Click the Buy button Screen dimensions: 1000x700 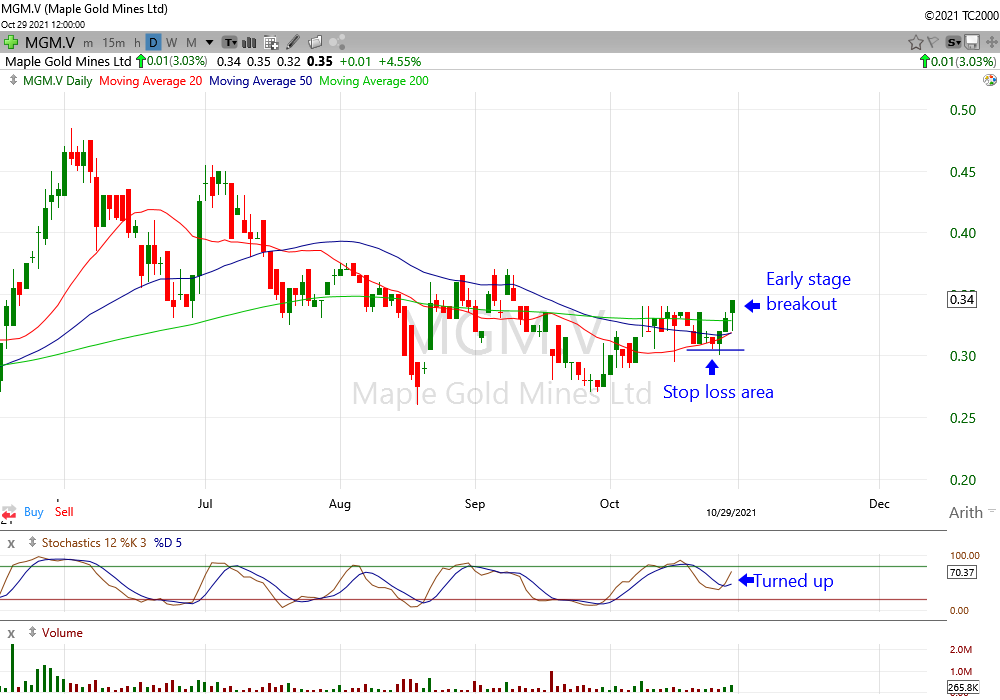[34, 512]
